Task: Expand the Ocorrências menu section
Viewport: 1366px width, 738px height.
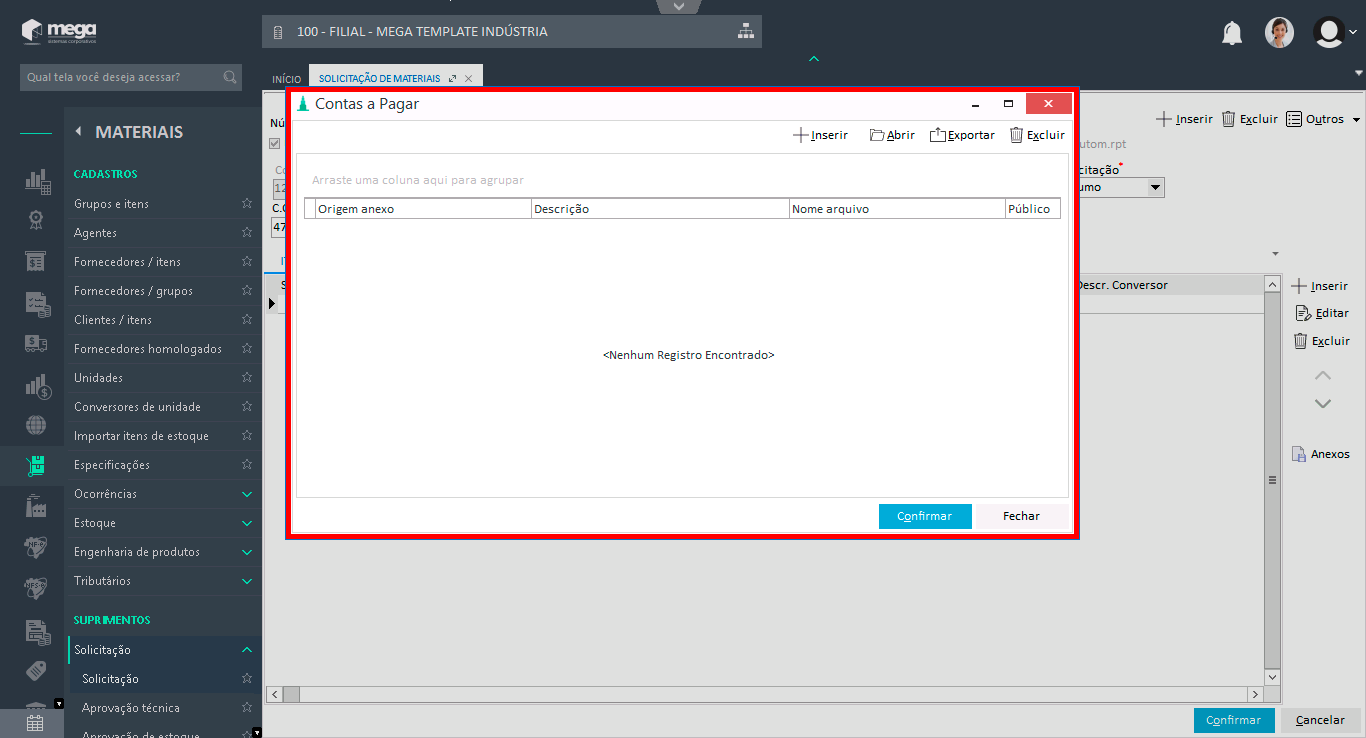Action: point(247,494)
